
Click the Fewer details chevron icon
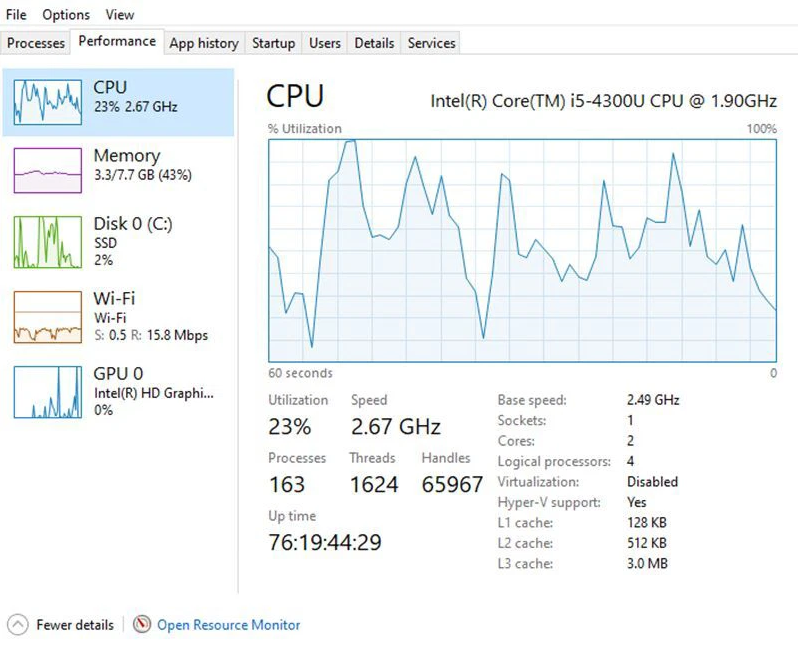coord(18,624)
